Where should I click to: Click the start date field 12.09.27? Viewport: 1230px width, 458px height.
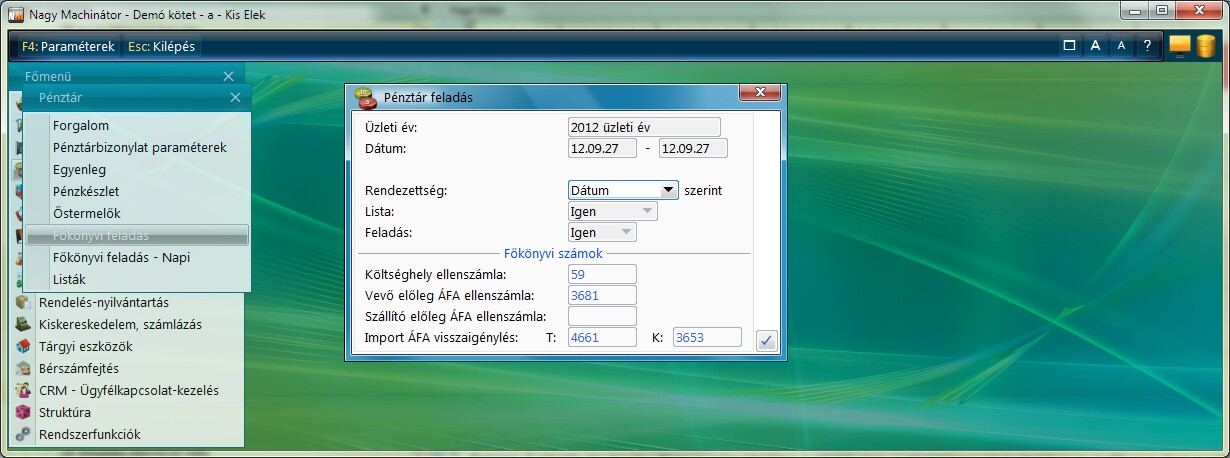coord(601,149)
